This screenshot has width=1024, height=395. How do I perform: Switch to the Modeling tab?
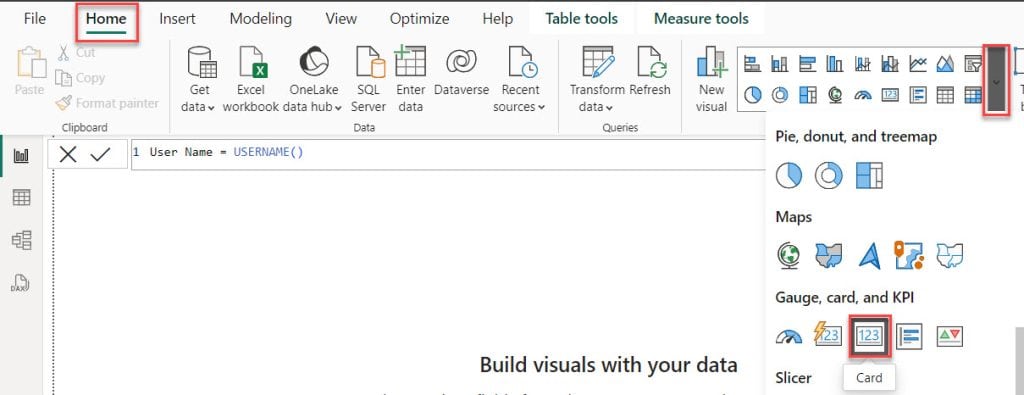pyautogui.click(x=261, y=19)
